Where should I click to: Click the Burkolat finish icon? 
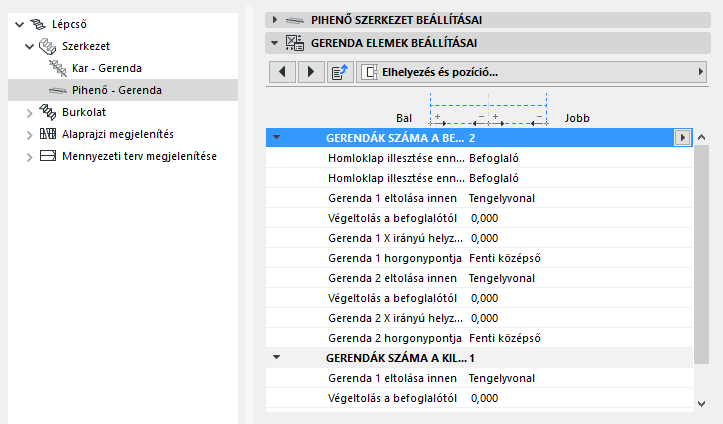[x=47, y=112]
